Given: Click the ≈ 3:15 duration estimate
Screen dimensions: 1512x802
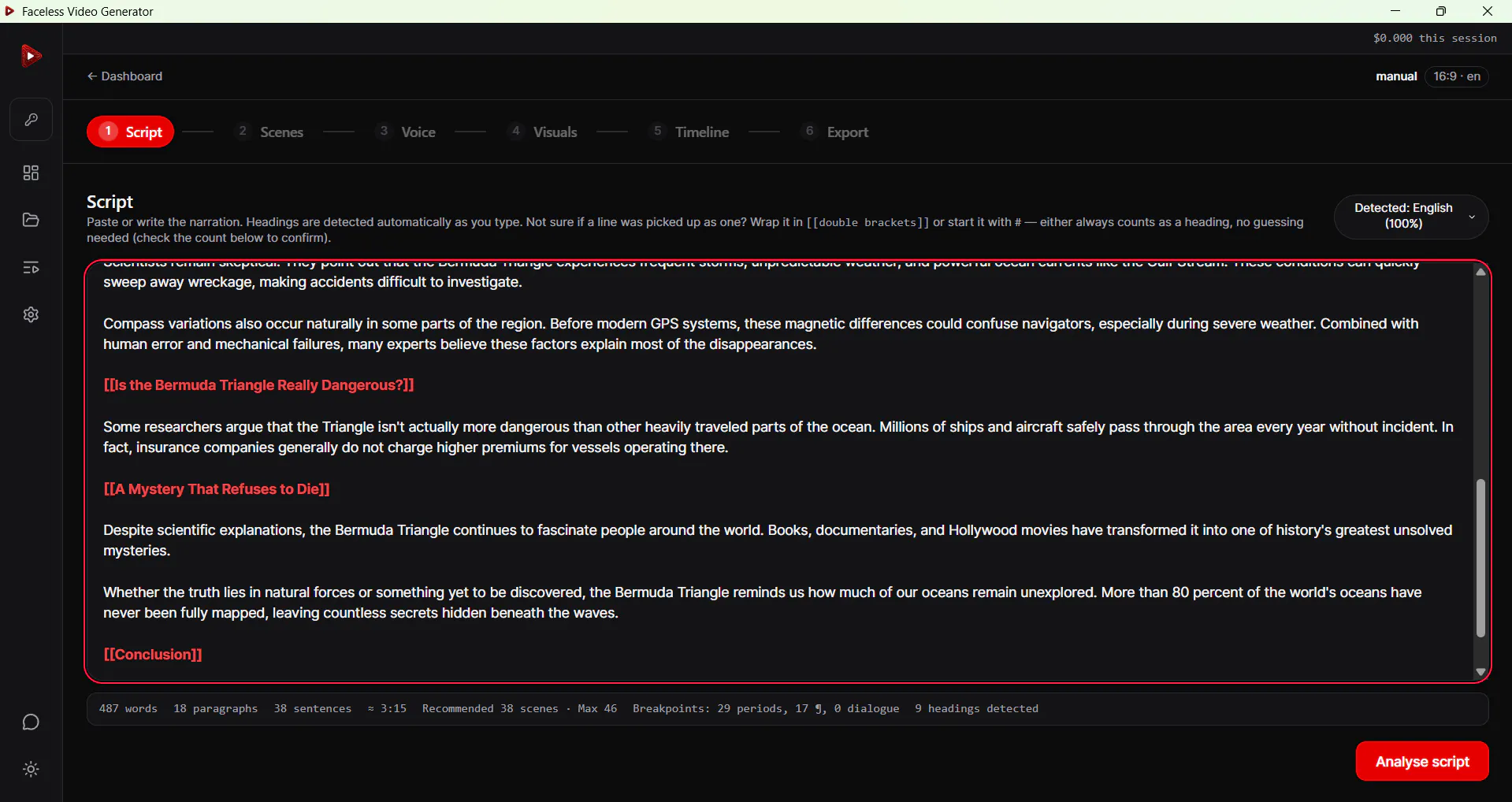Looking at the screenshot, I should [x=387, y=709].
